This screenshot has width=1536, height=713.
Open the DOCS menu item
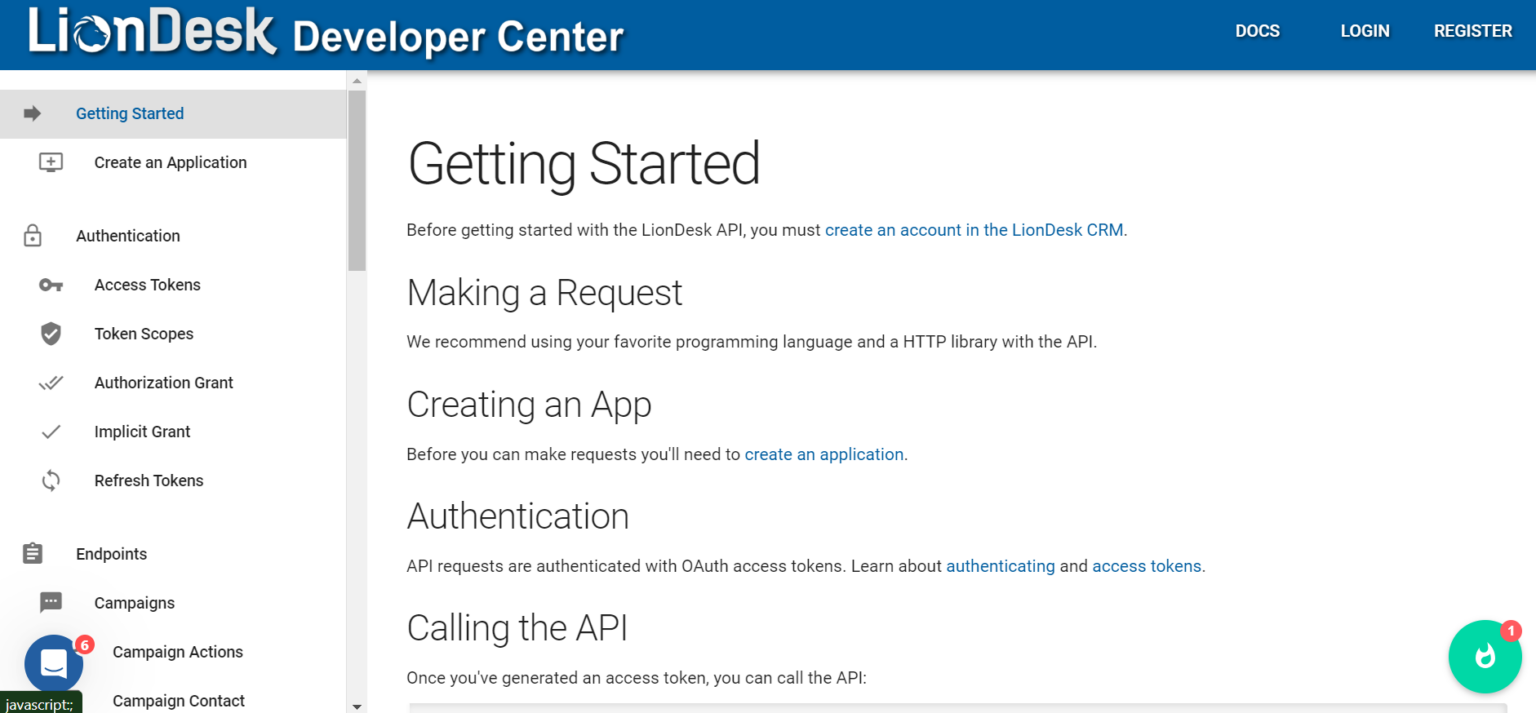1257,31
